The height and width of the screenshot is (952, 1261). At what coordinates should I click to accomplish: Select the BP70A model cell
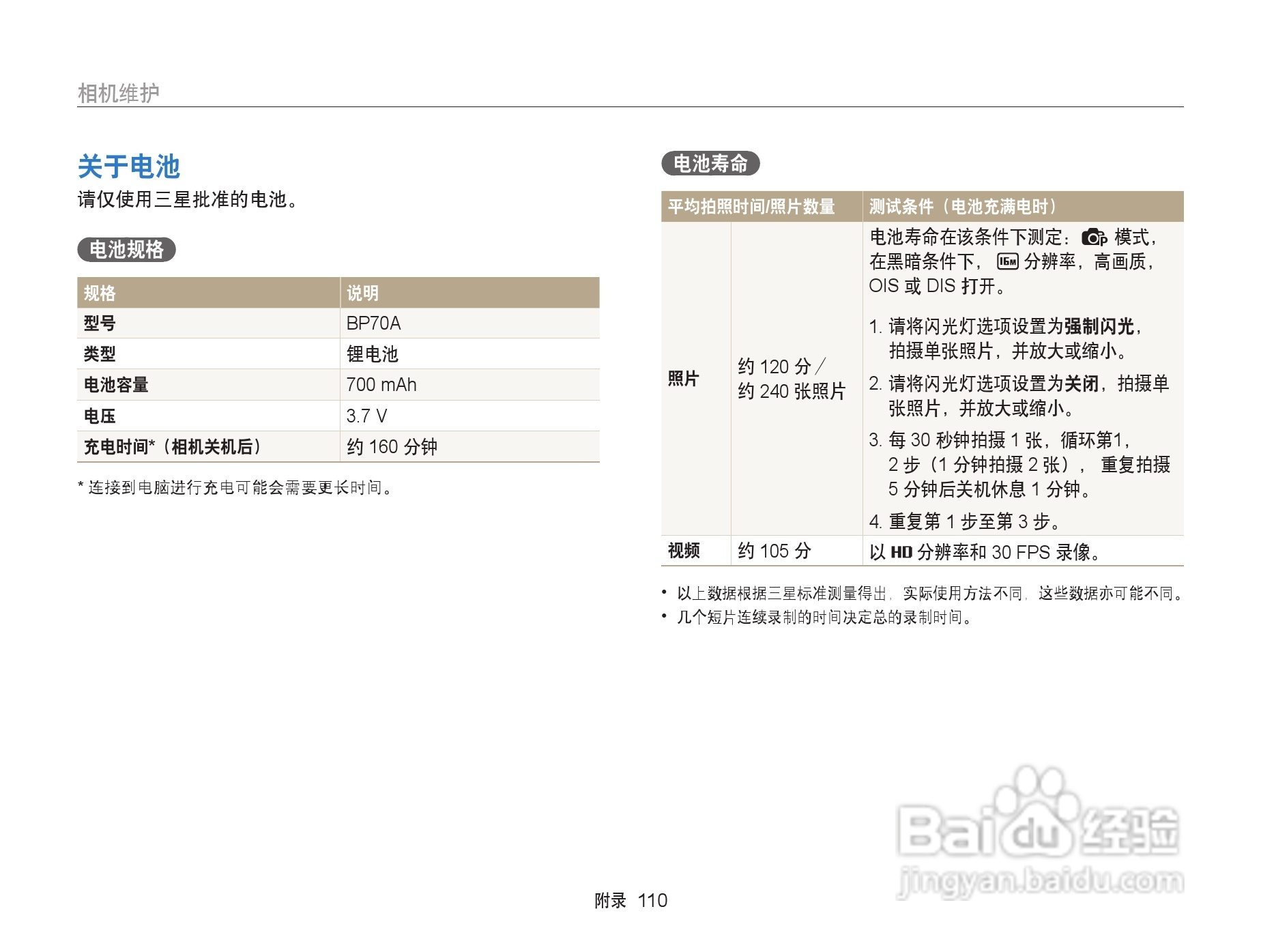pyautogui.click(x=373, y=323)
